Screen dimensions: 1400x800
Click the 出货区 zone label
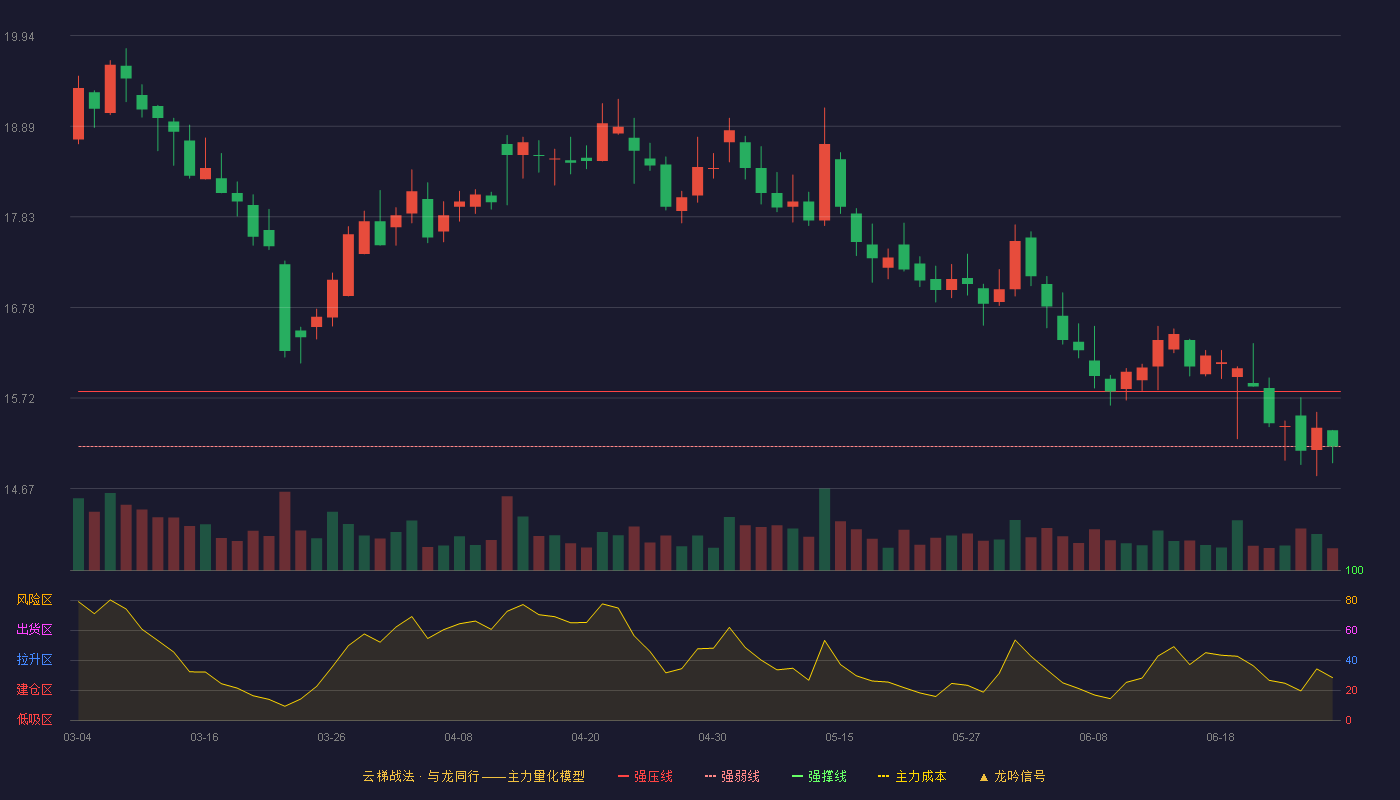tap(34, 630)
